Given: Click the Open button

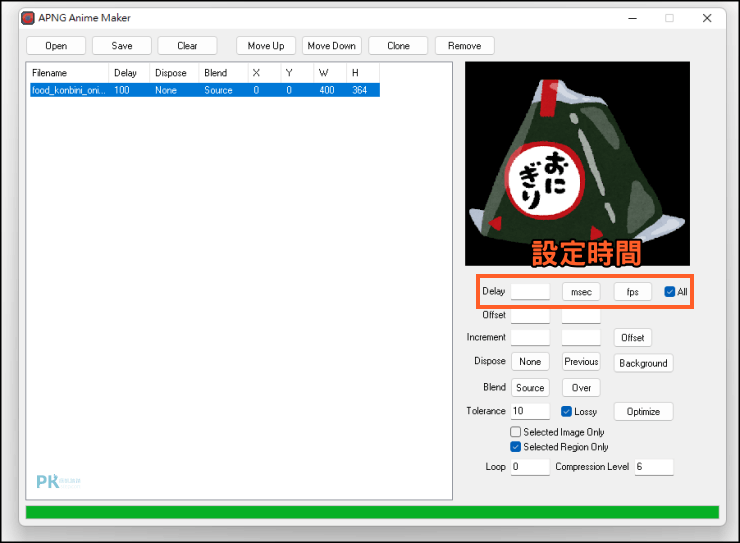Looking at the screenshot, I should [56, 46].
